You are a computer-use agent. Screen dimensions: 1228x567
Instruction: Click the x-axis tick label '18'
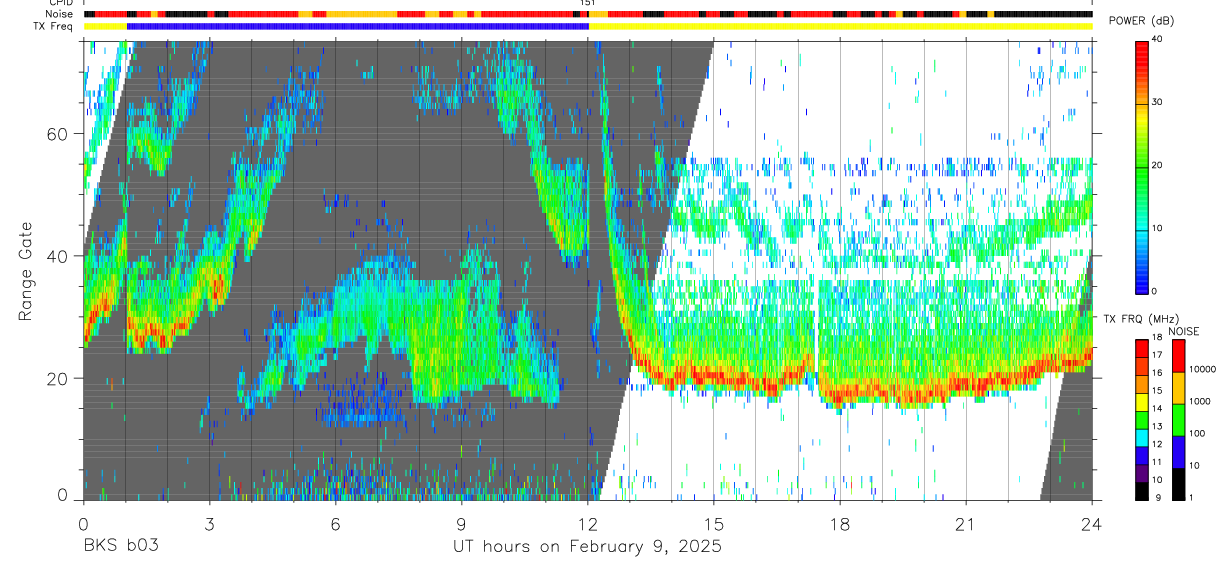[840, 525]
